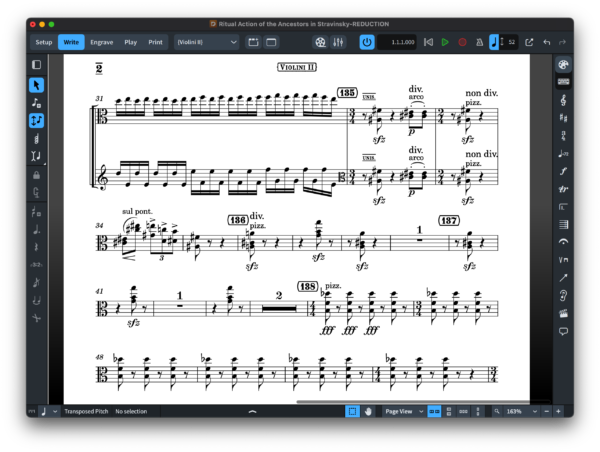Open the Ornaments trill panel
Viewport: 600px width, 452px height.
point(563,189)
